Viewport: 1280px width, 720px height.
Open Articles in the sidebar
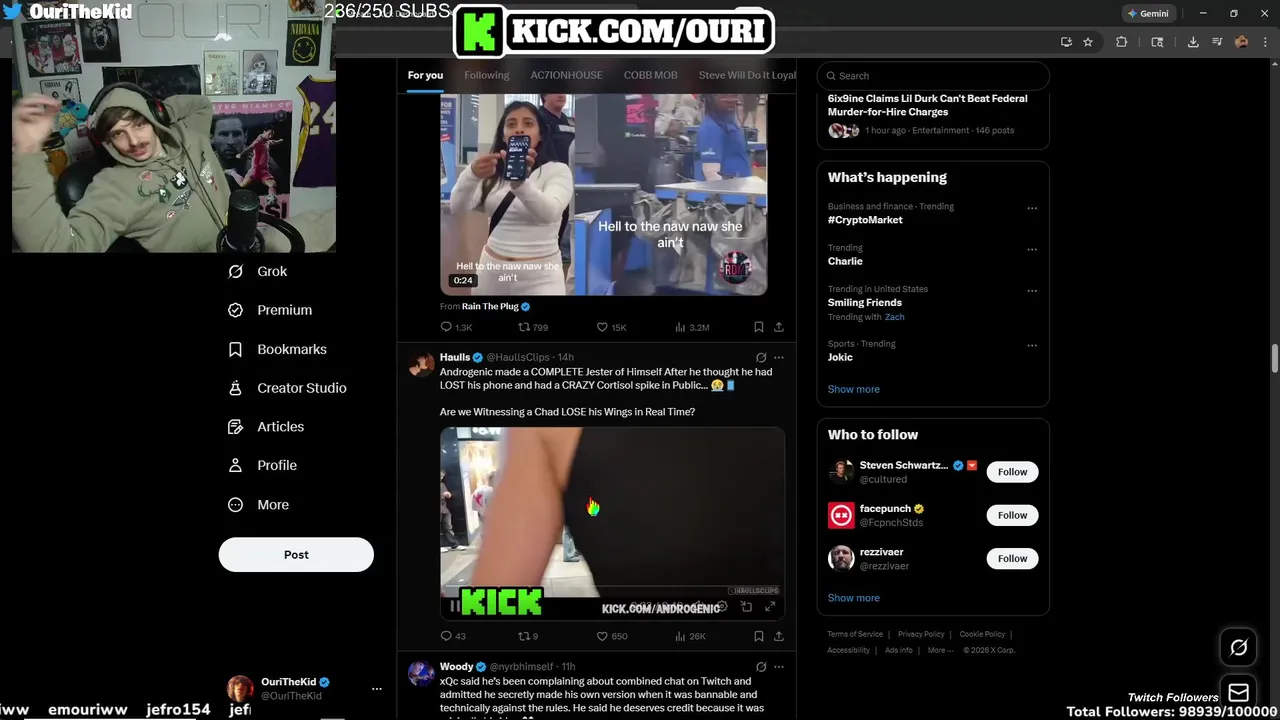click(x=266, y=426)
